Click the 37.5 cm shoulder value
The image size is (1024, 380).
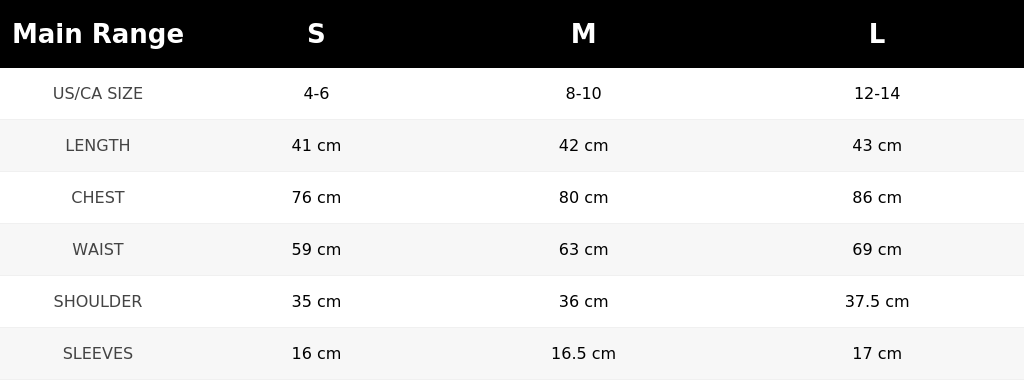[x=877, y=302]
